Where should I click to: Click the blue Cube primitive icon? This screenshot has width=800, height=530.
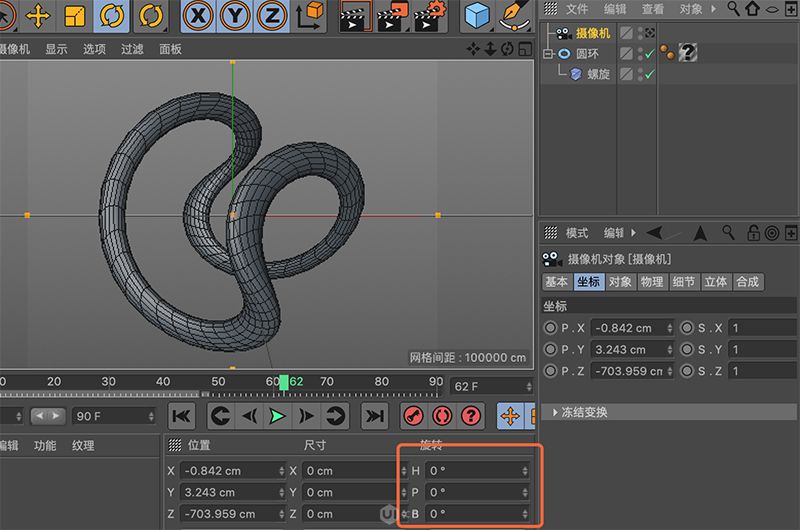click(477, 15)
